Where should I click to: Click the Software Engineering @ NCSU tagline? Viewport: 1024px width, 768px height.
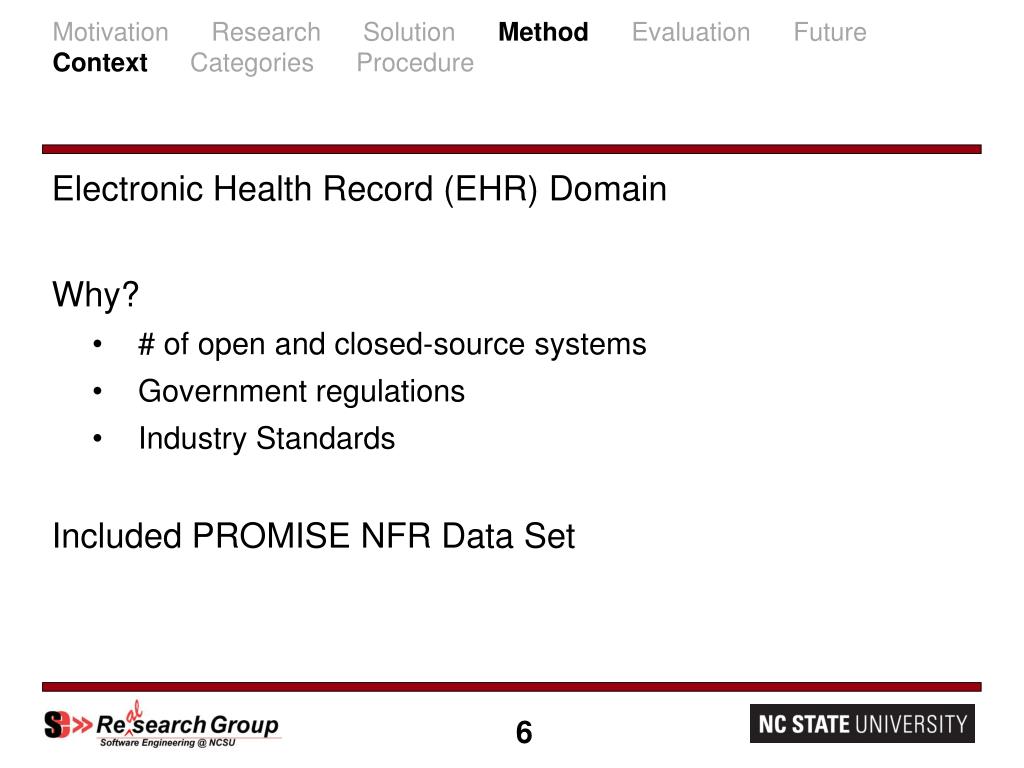pyautogui.click(x=167, y=743)
